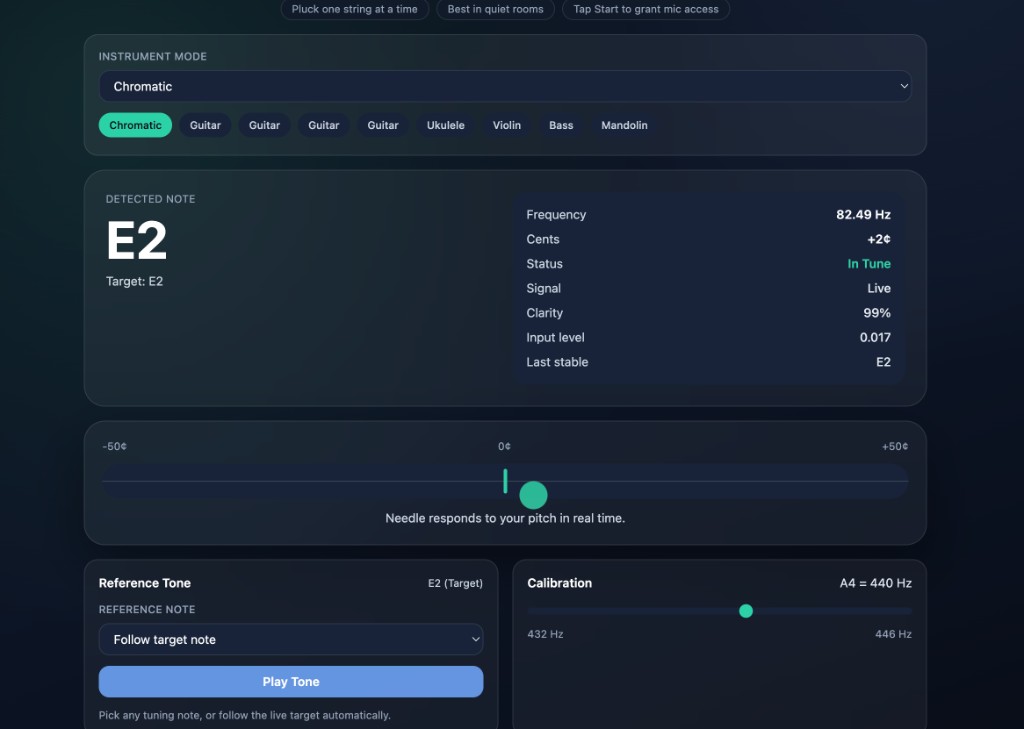Click the 82.49 Hz frequency reading
This screenshot has width=1024, height=729.
coord(863,215)
